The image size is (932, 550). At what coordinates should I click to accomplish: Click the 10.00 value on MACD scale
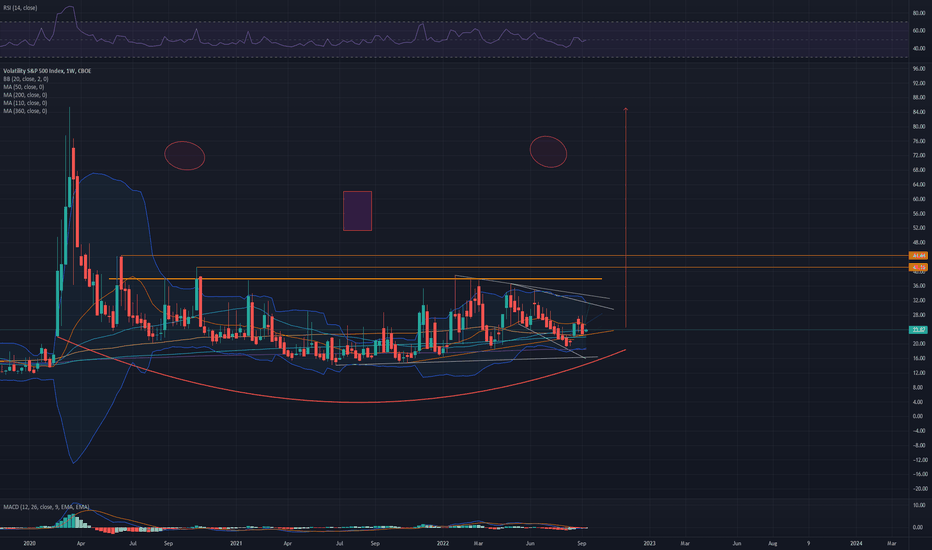pos(918,505)
